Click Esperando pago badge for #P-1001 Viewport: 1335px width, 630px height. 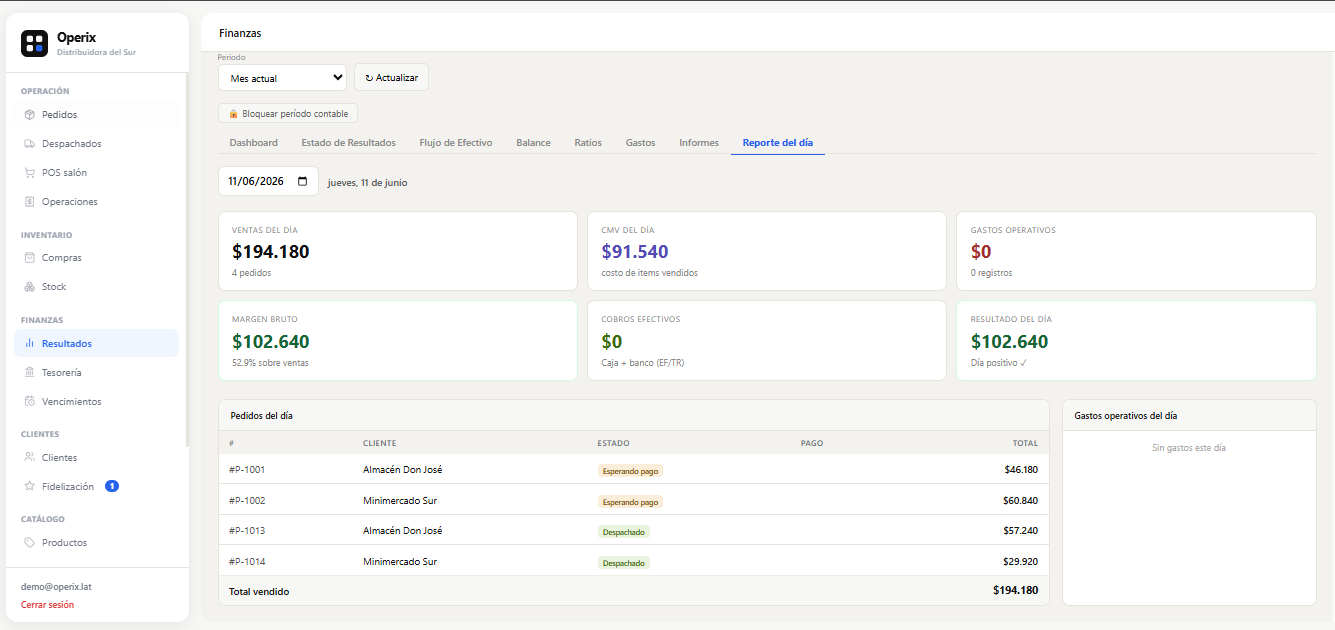(630, 471)
